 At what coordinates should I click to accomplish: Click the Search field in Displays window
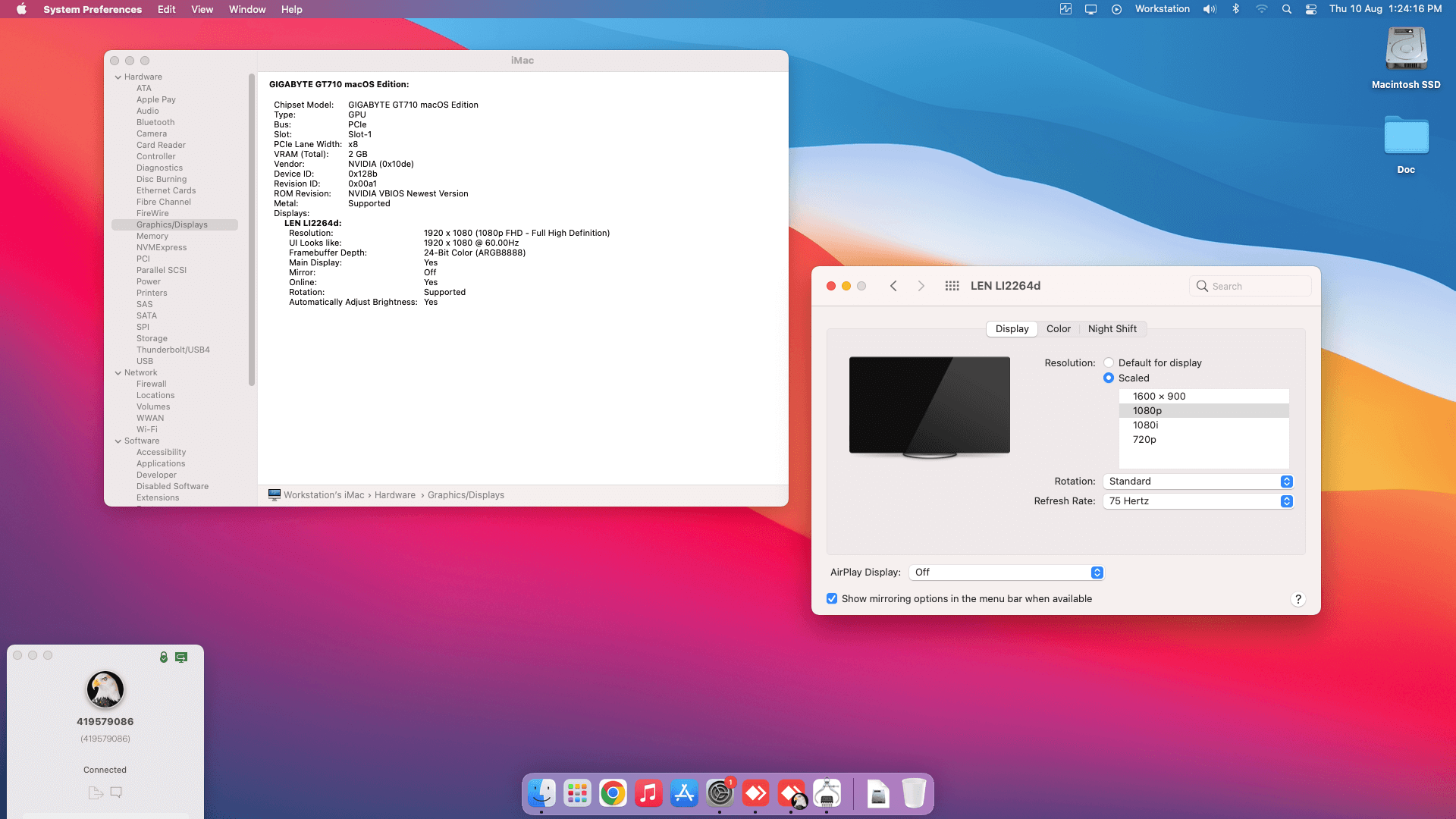(x=1250, y=286)
